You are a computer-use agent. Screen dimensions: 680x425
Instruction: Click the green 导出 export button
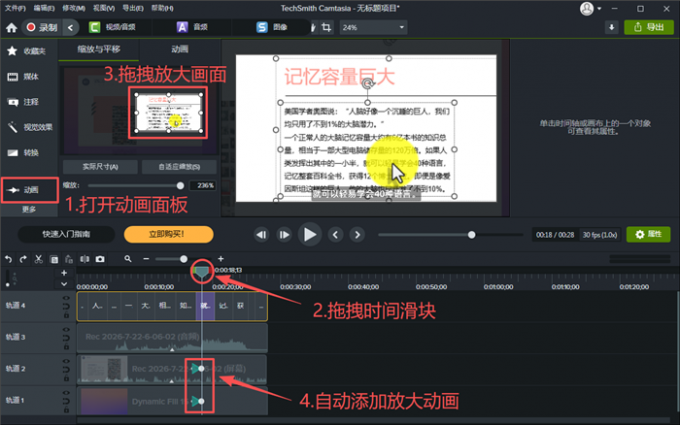pos(649,27)
